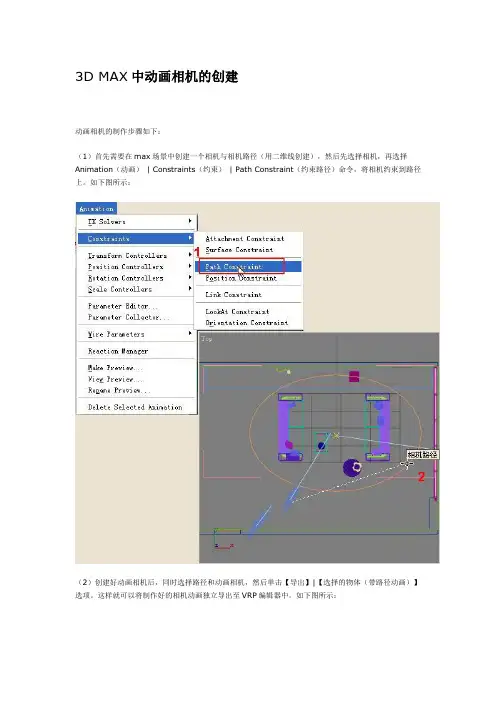
Task: Open Rotation Controllers submenu
Action: point(137,278)
